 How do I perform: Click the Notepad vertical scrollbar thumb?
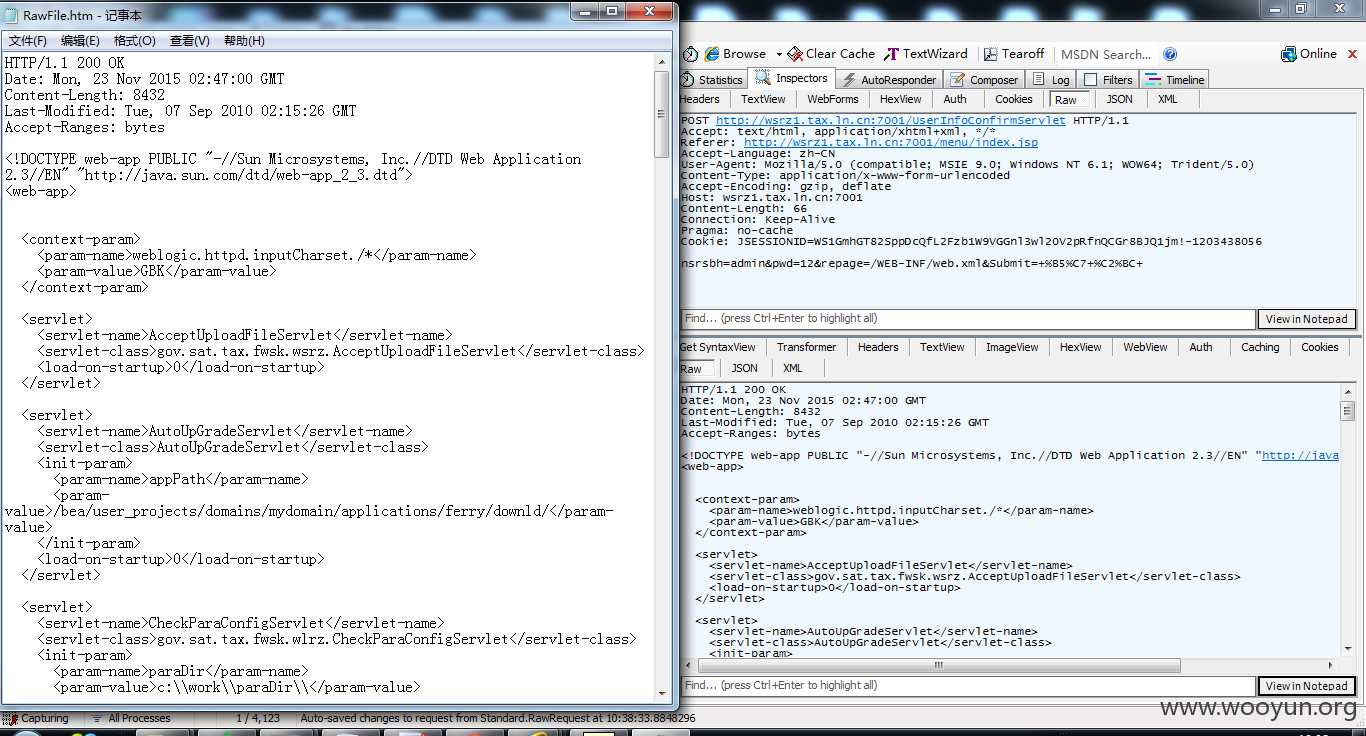coord(662,113)
